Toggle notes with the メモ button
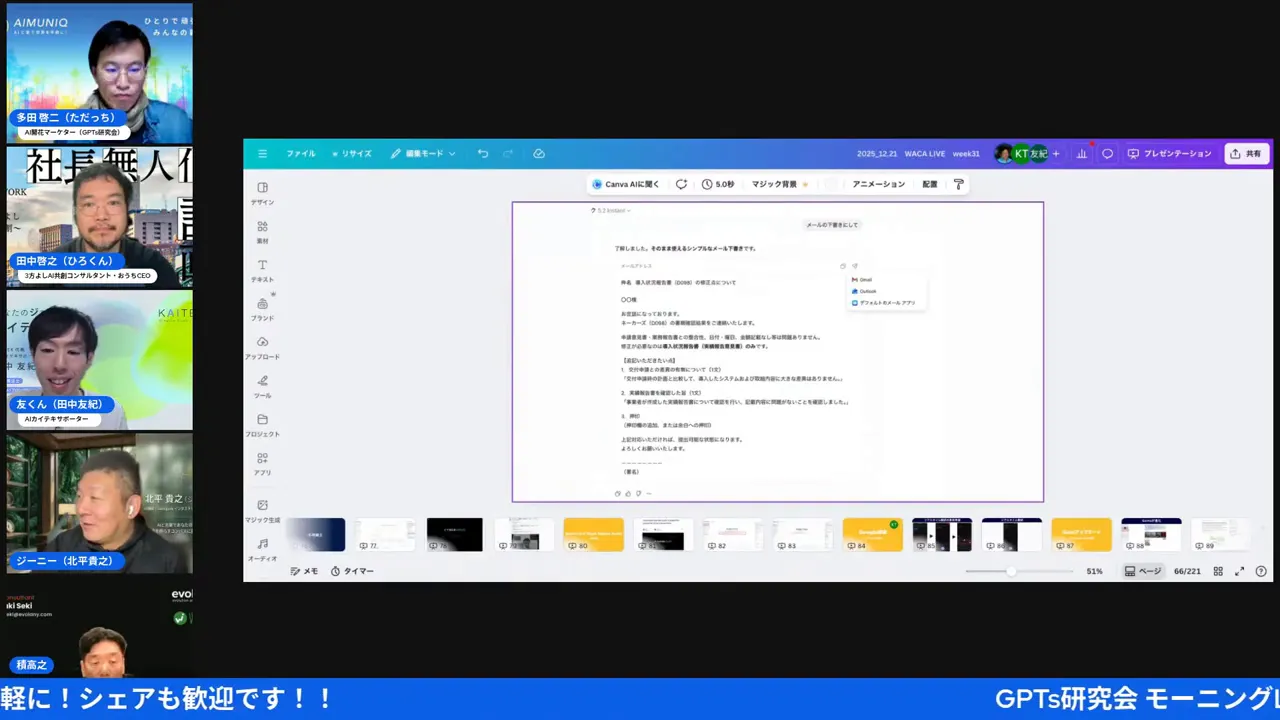This screenshot has height=720, width=1280. [x=303, y=571]
